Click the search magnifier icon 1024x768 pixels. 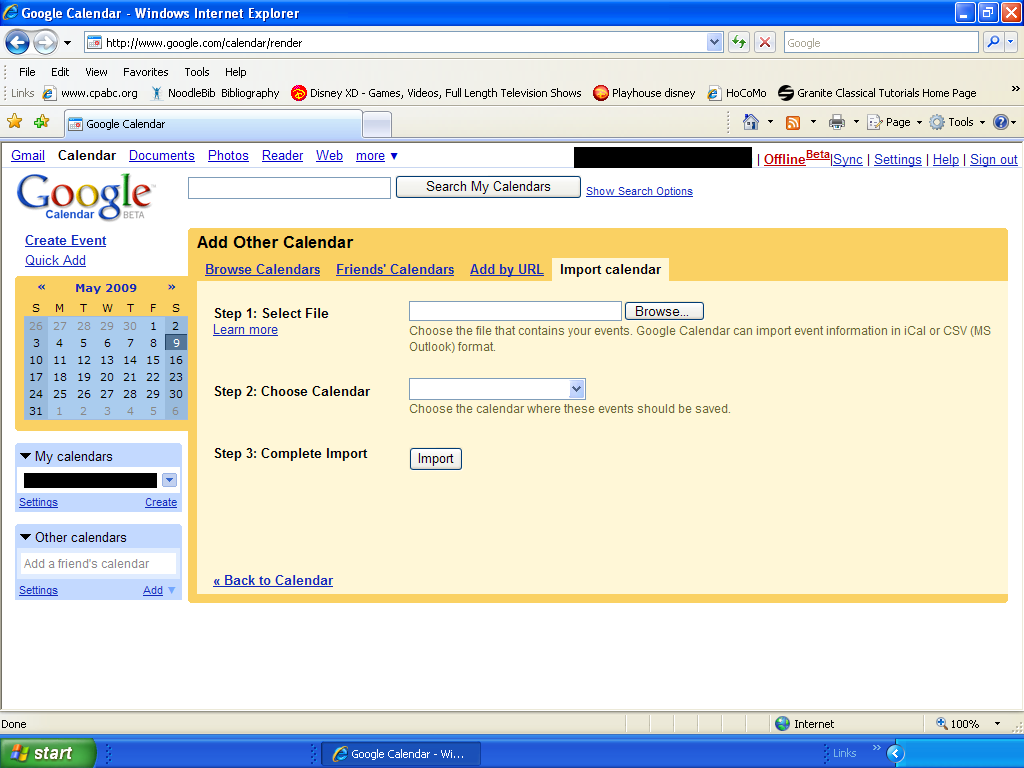(x=993, y=42)
